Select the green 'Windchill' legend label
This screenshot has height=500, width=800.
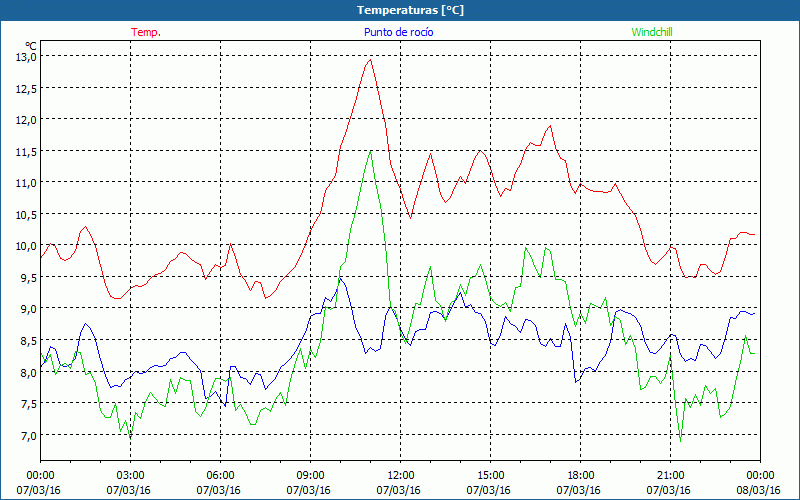pos(652,32)
